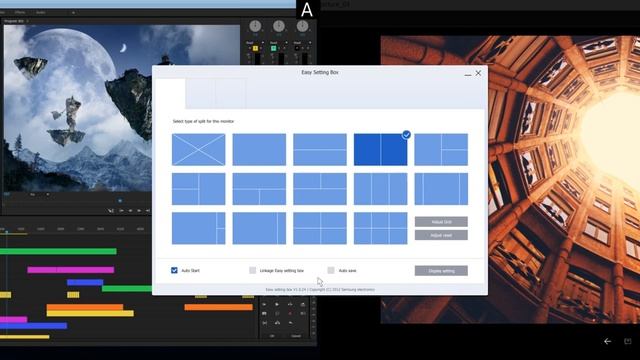The image size is (640, 360).
Task: Select the long yellow clip beneath the orange clip
Action: click(x=90, y=313)
